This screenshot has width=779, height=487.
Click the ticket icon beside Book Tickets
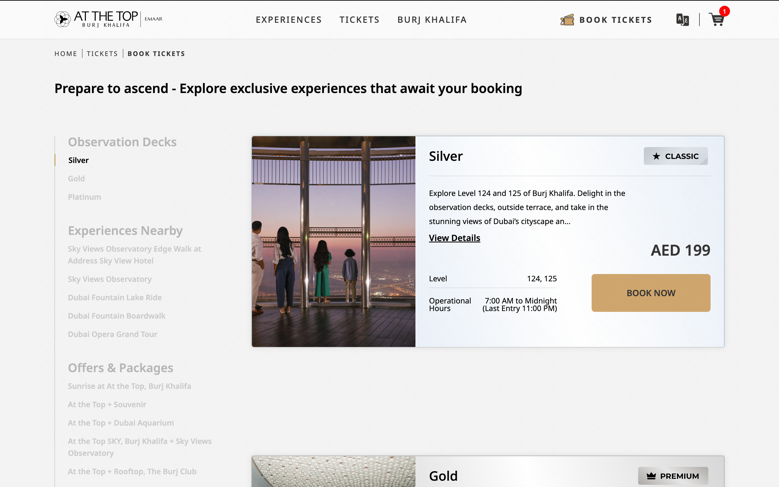coord(567,20)
